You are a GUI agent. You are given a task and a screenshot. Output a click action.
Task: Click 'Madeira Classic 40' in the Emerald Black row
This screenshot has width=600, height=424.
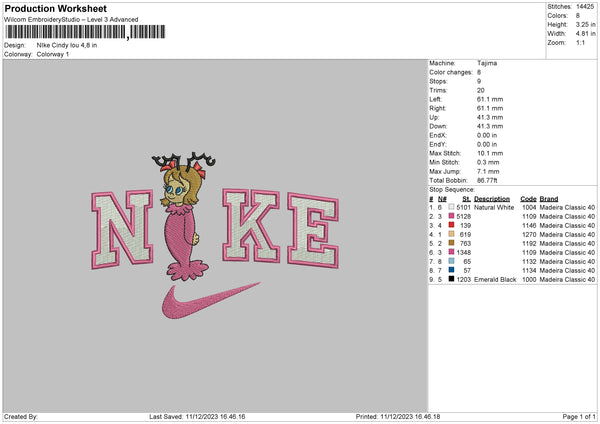(567, 279)
